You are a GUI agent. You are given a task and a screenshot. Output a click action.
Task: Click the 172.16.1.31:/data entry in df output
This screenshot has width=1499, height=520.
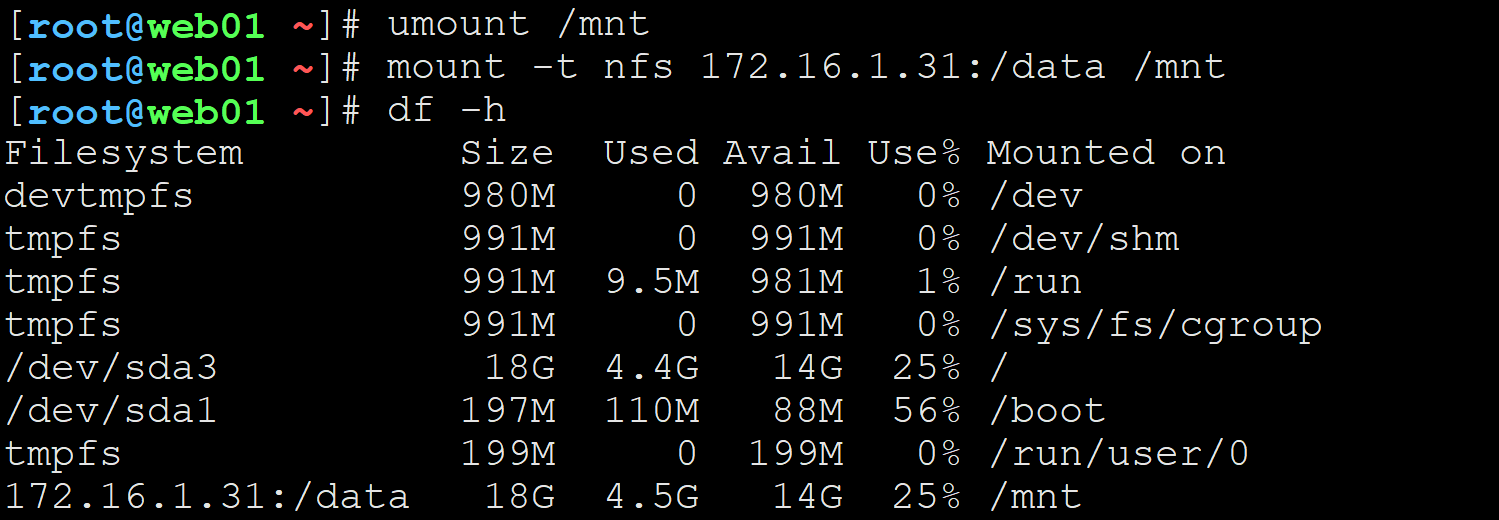tap(207, 497)
